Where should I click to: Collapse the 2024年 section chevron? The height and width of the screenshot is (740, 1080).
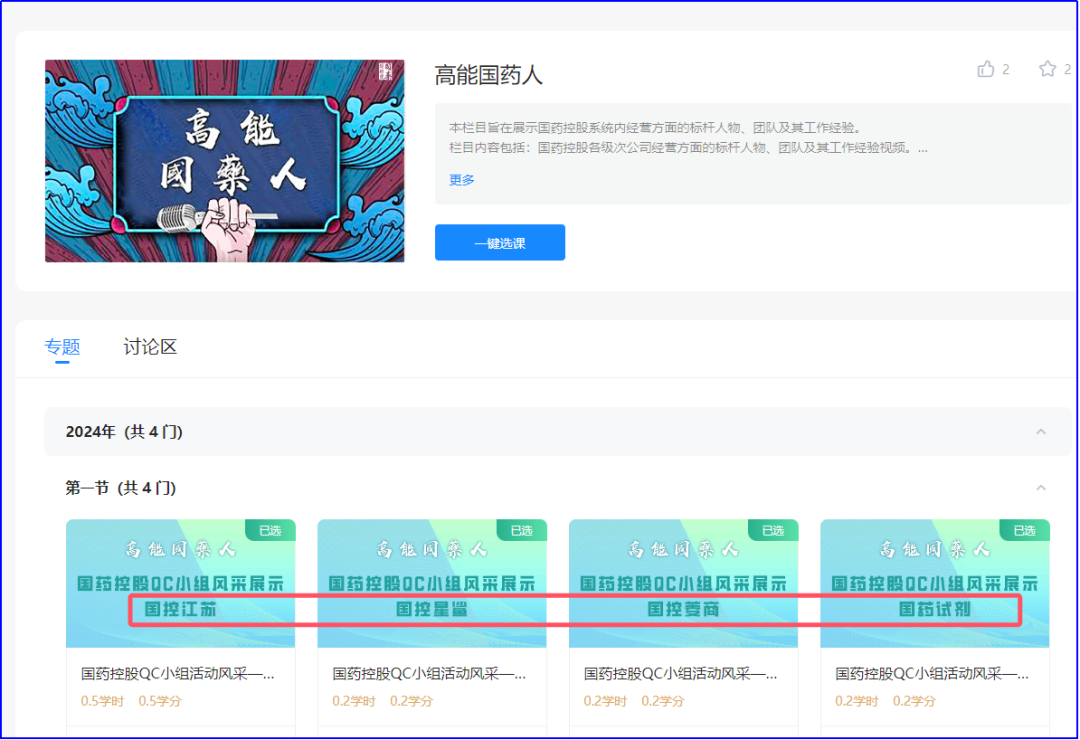pyautogui.click(x=1041, y=432)
